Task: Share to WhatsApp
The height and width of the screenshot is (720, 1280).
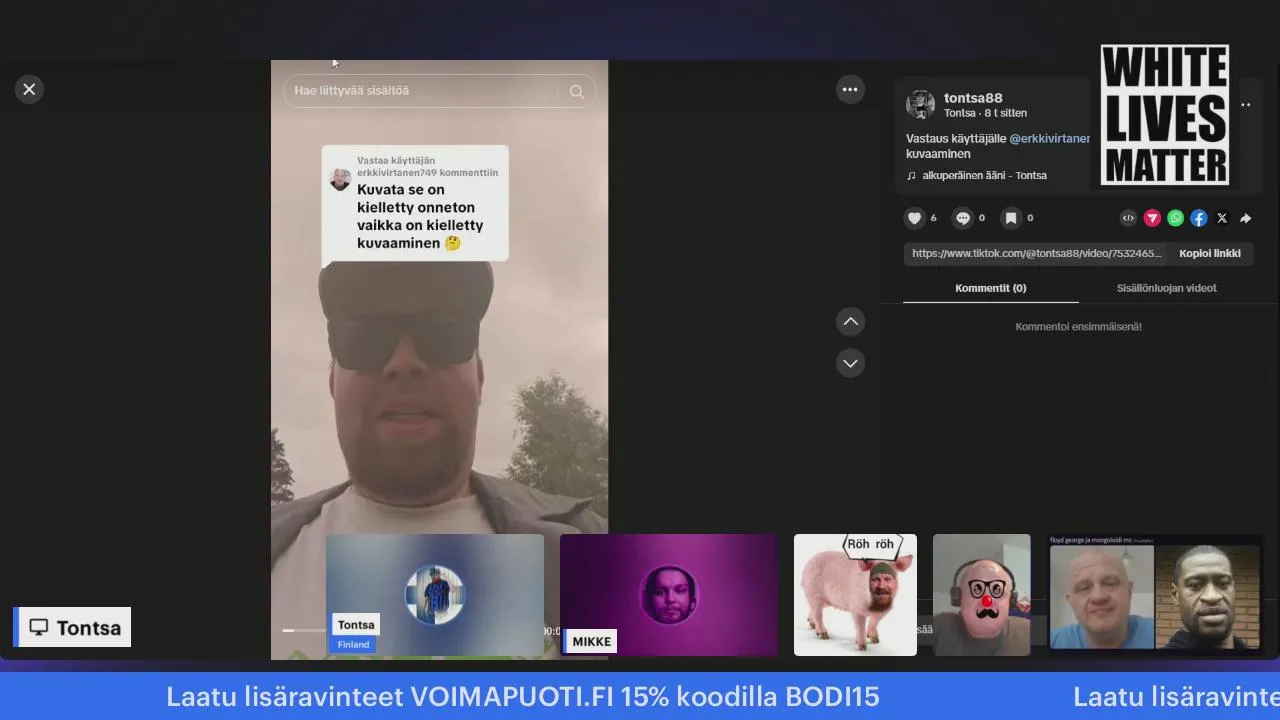Action: [x=1176, y=218]
